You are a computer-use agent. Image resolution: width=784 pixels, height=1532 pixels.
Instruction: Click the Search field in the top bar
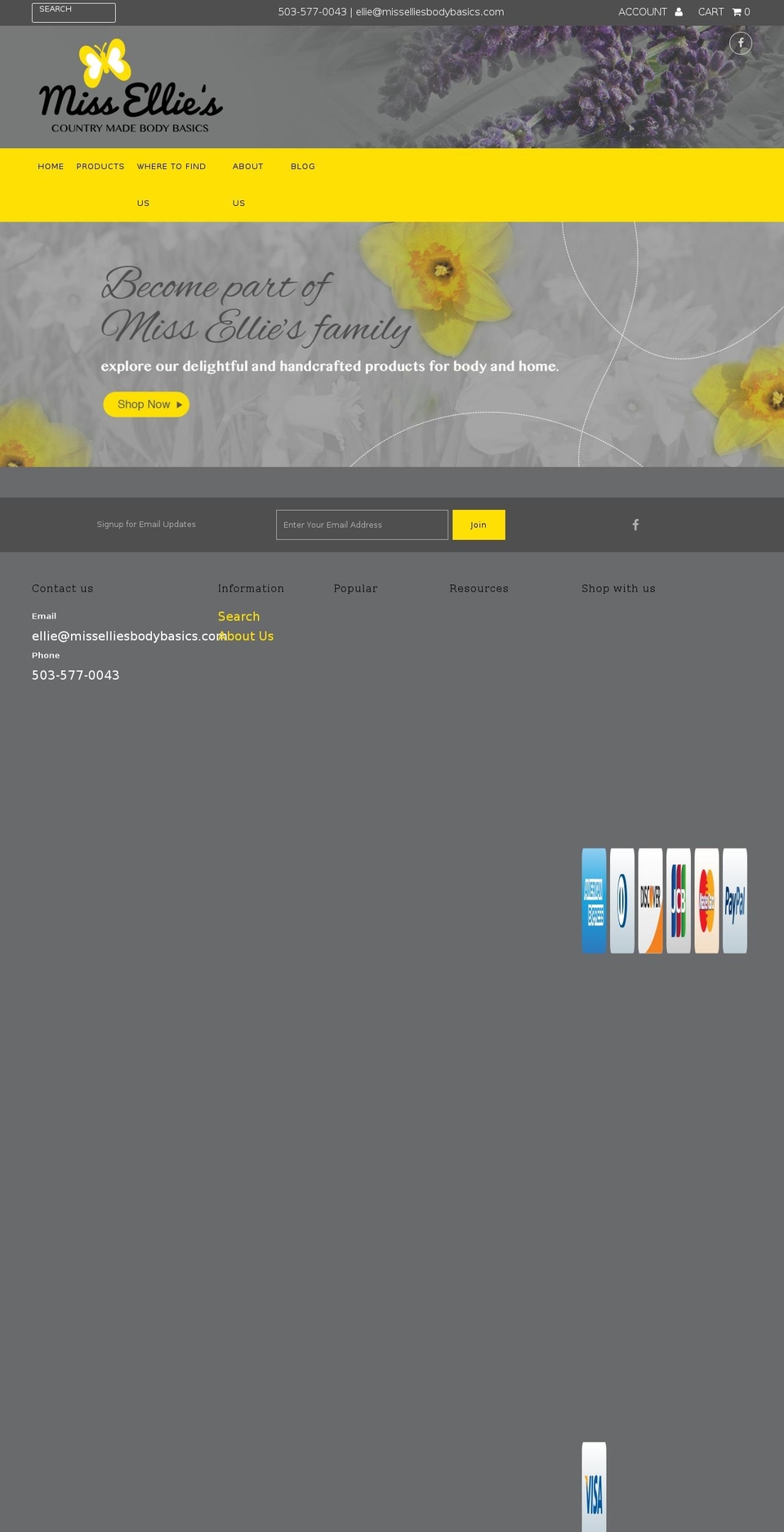[x=73, y=12]
